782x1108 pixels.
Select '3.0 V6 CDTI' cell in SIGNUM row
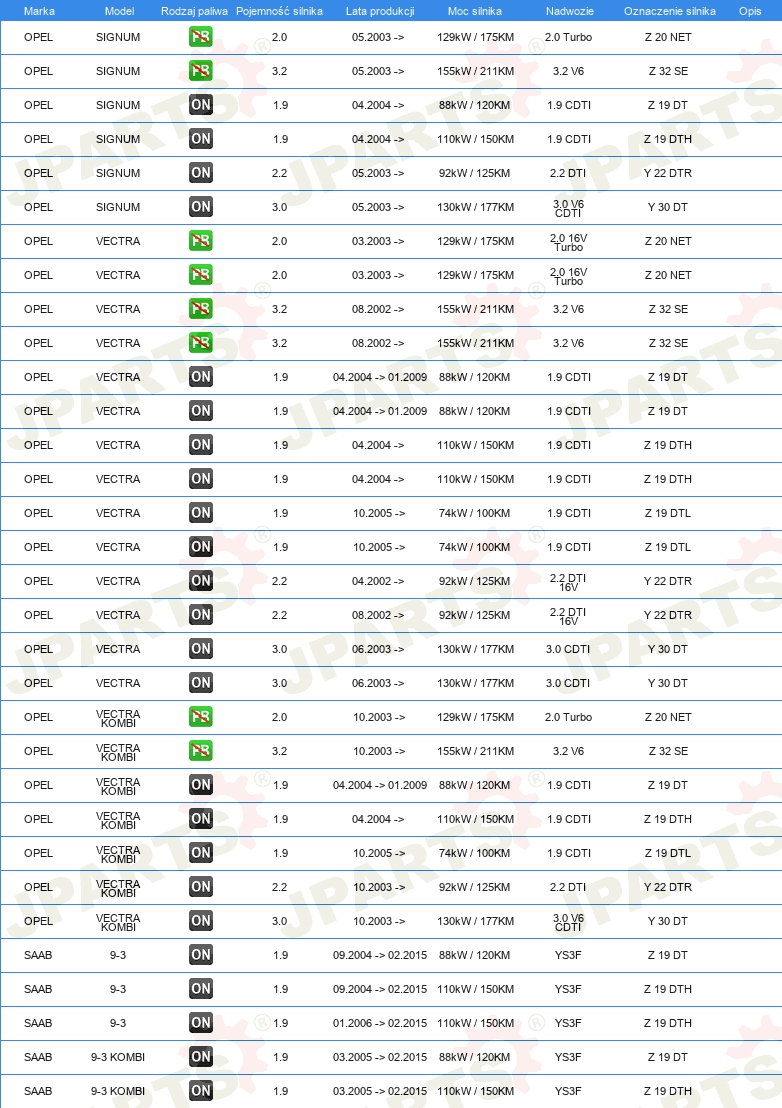[x=569, y=208]
